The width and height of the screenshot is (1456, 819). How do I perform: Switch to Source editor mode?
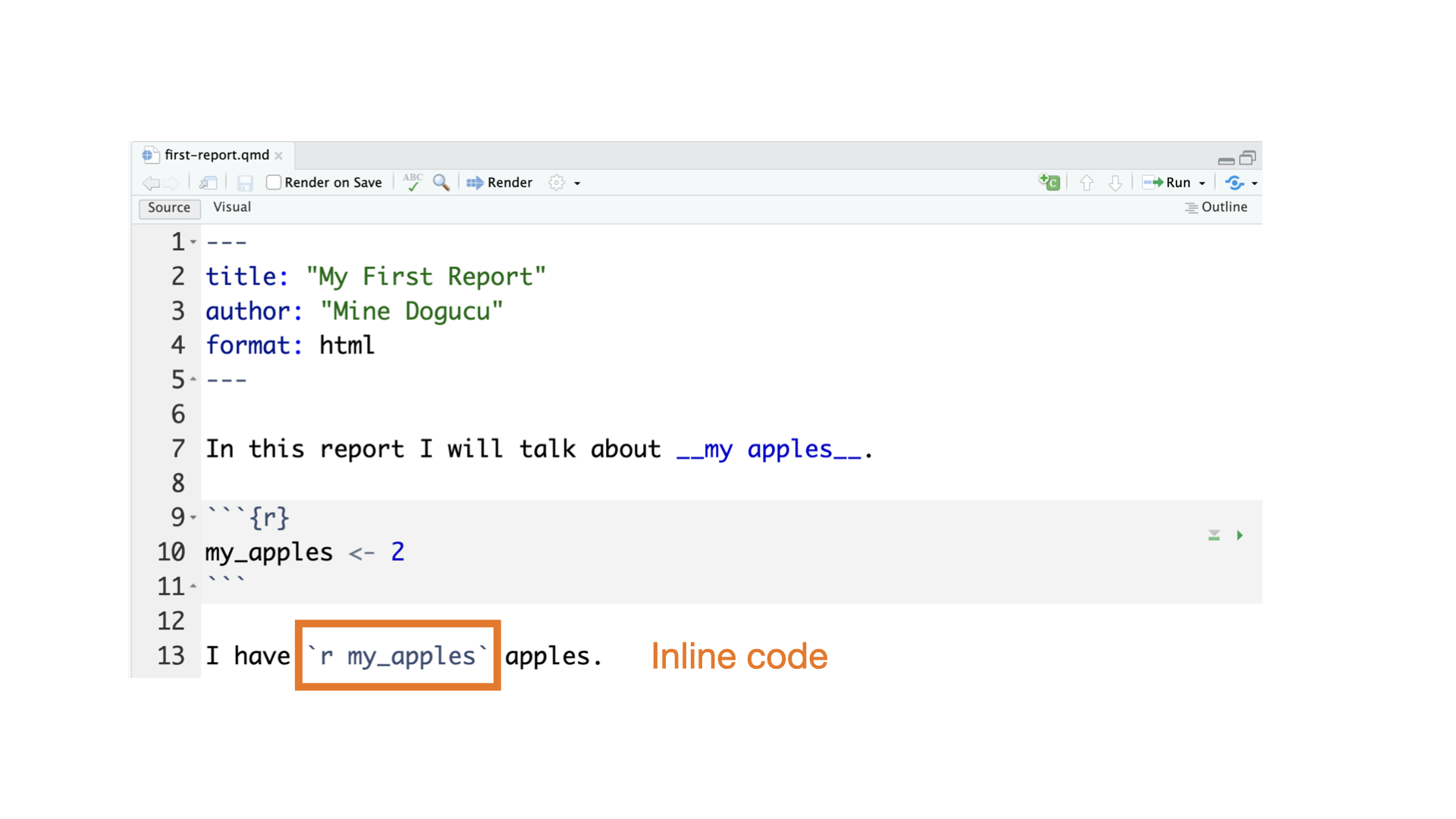coord(169,208)
